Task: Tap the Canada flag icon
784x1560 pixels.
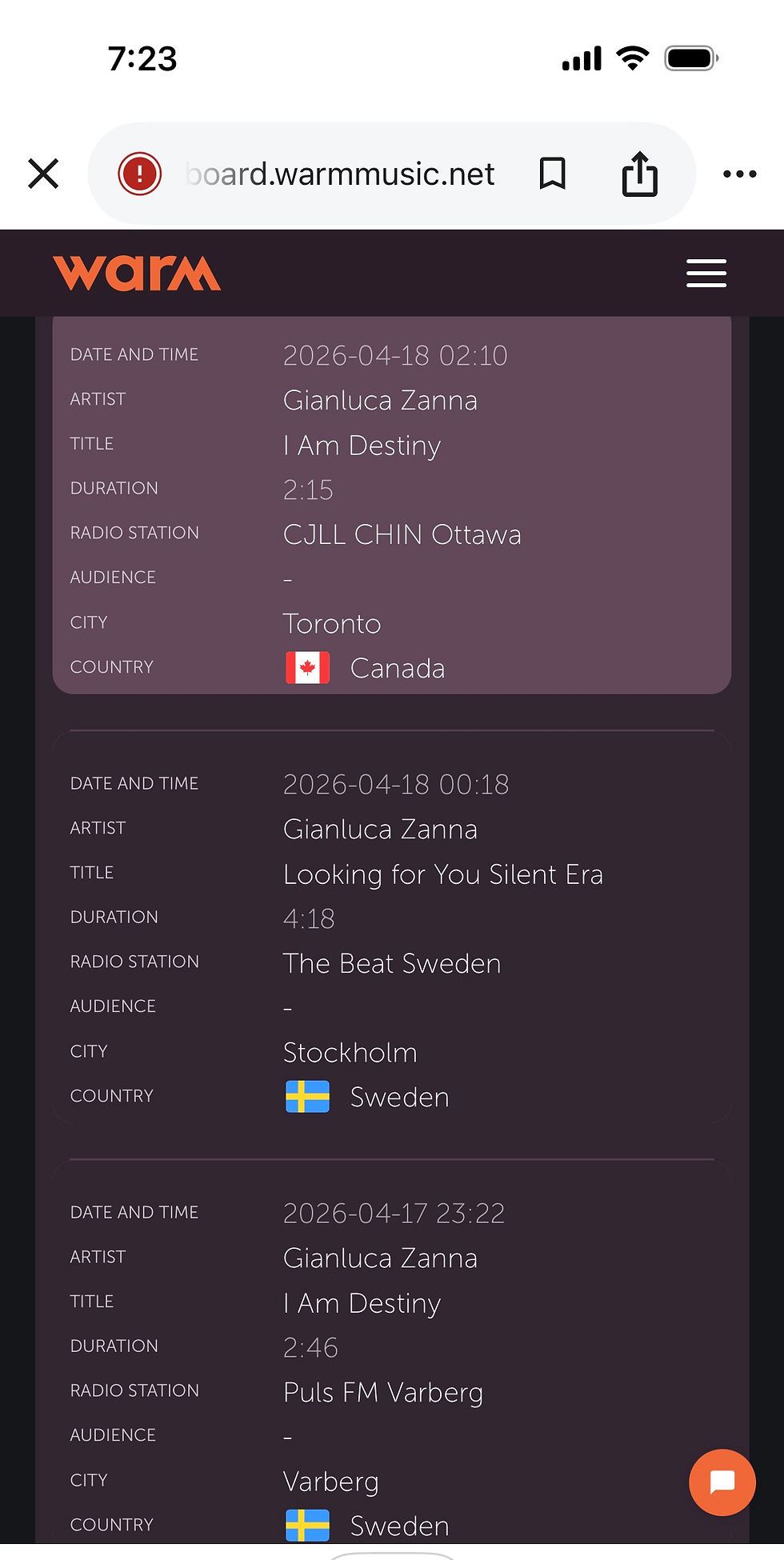Action: point(307,668)
